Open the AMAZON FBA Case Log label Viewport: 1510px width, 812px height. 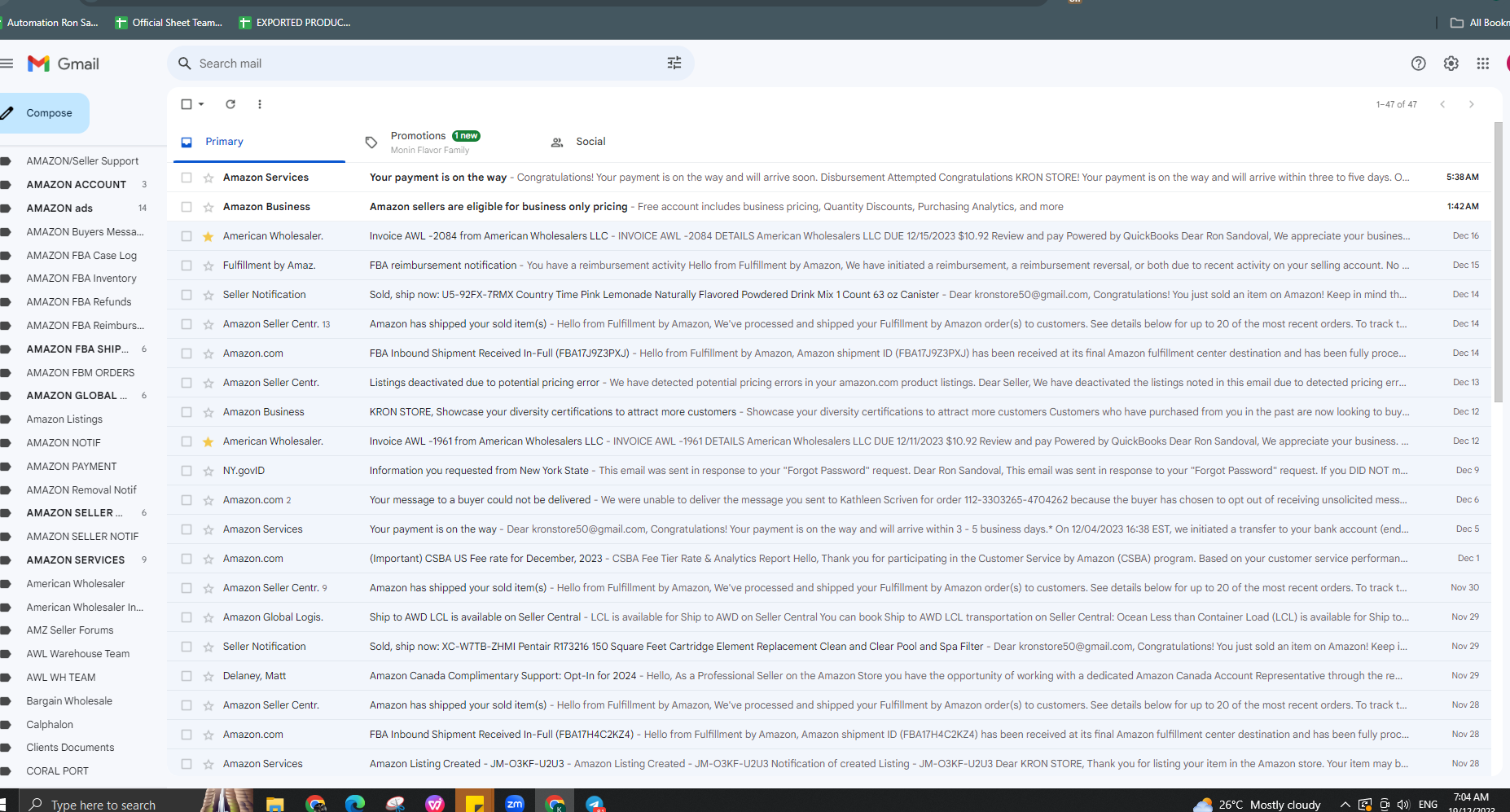(x=81, y=256)
